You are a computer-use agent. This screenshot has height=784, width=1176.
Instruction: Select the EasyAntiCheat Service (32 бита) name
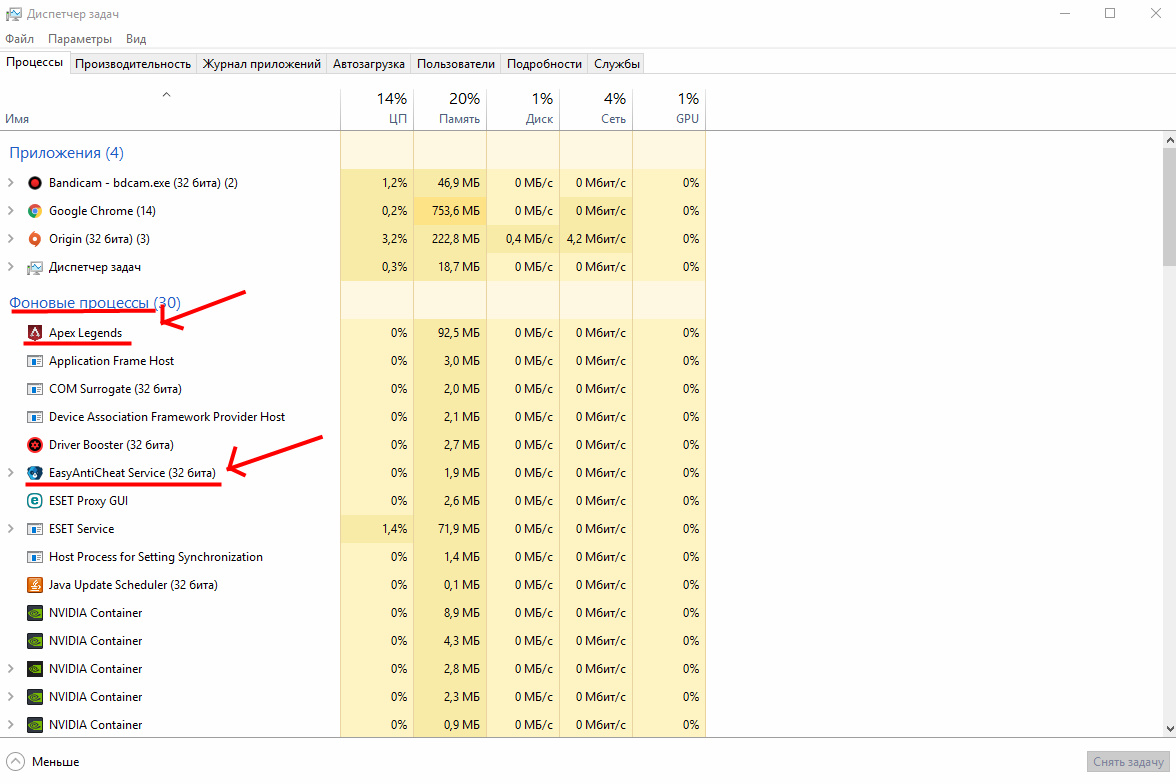pos(132,473)
